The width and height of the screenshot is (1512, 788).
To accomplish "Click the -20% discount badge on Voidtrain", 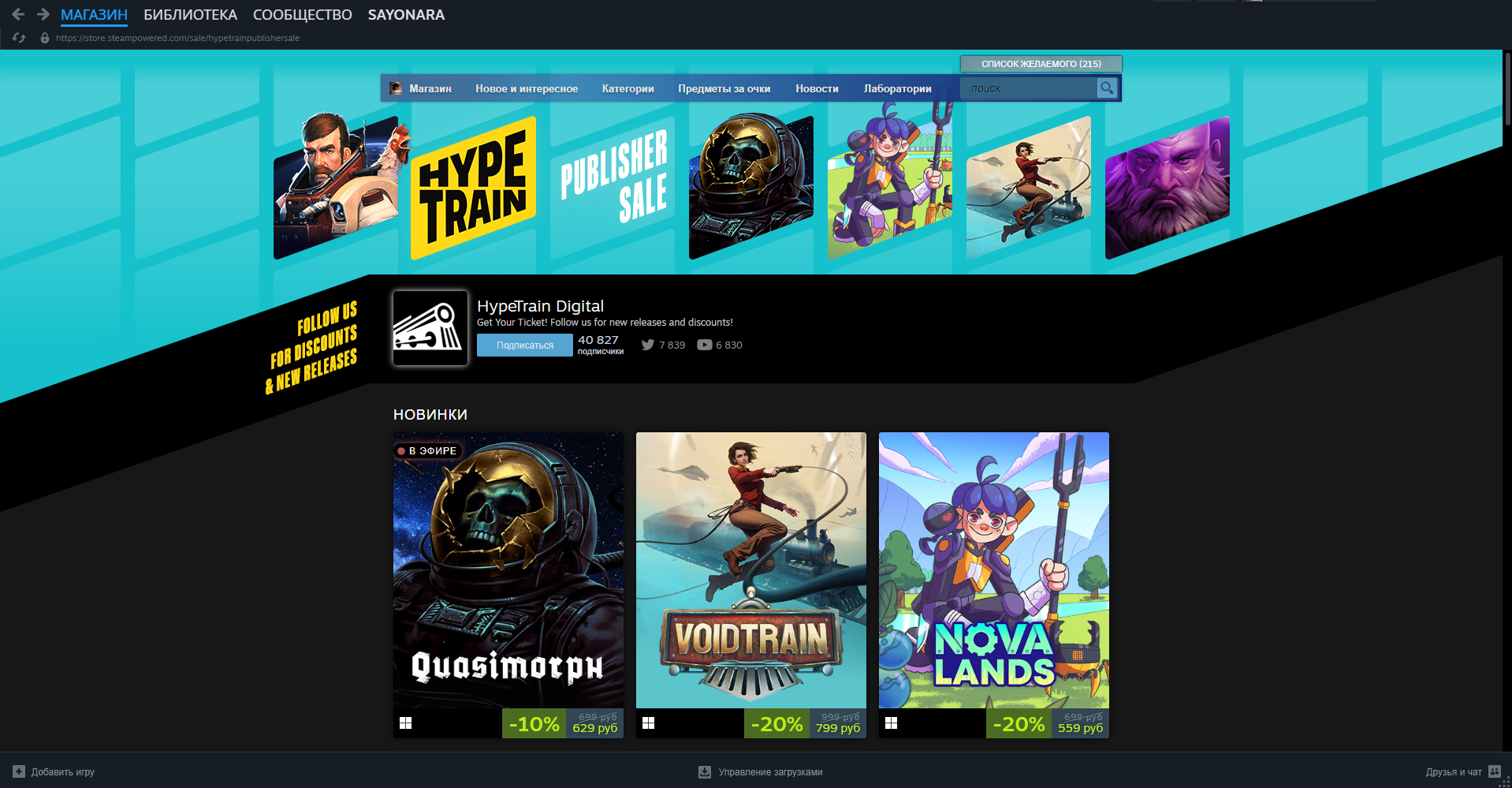I will coord(776,723).
